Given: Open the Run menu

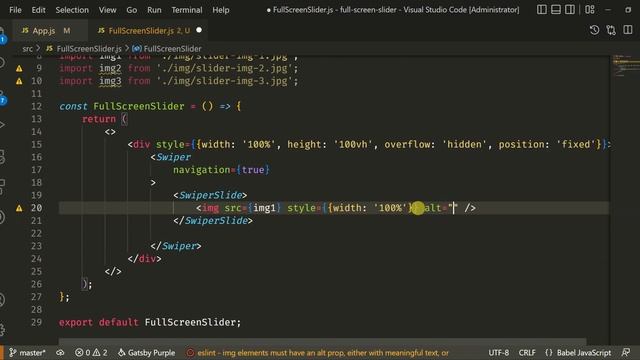Looking at the screenshot, I should point(154,10).
